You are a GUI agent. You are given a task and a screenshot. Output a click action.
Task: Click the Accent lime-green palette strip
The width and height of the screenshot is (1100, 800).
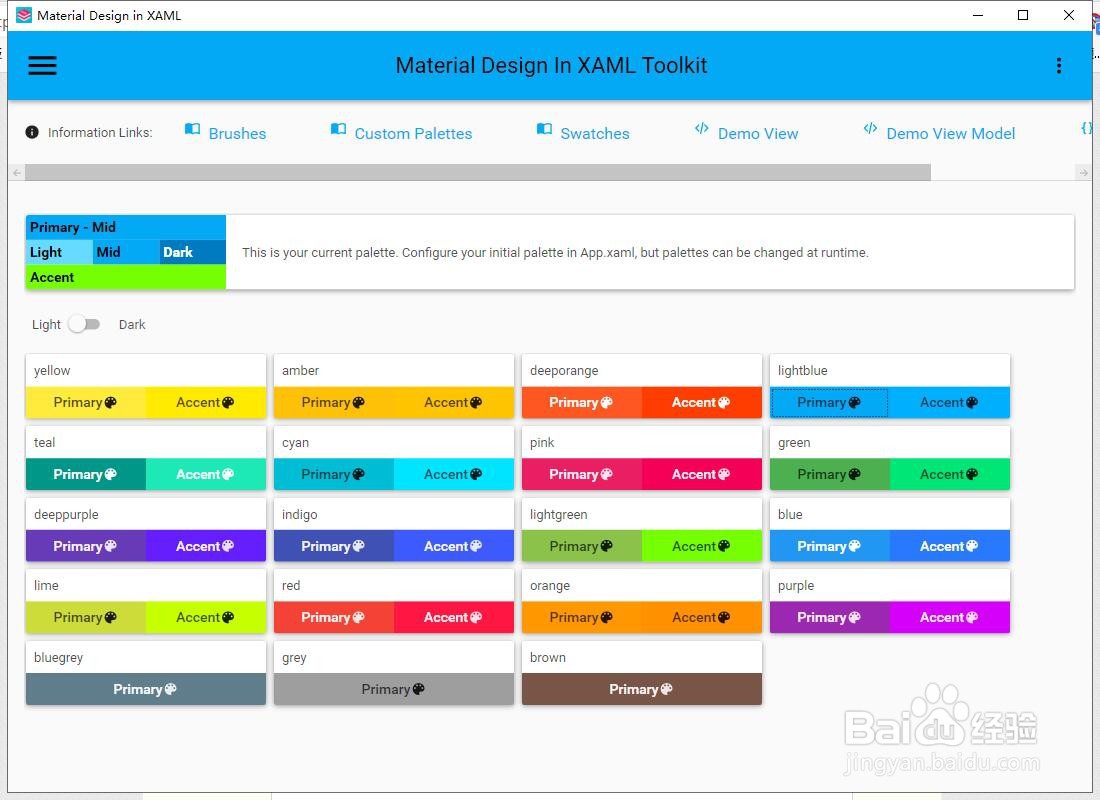point(126,277)
